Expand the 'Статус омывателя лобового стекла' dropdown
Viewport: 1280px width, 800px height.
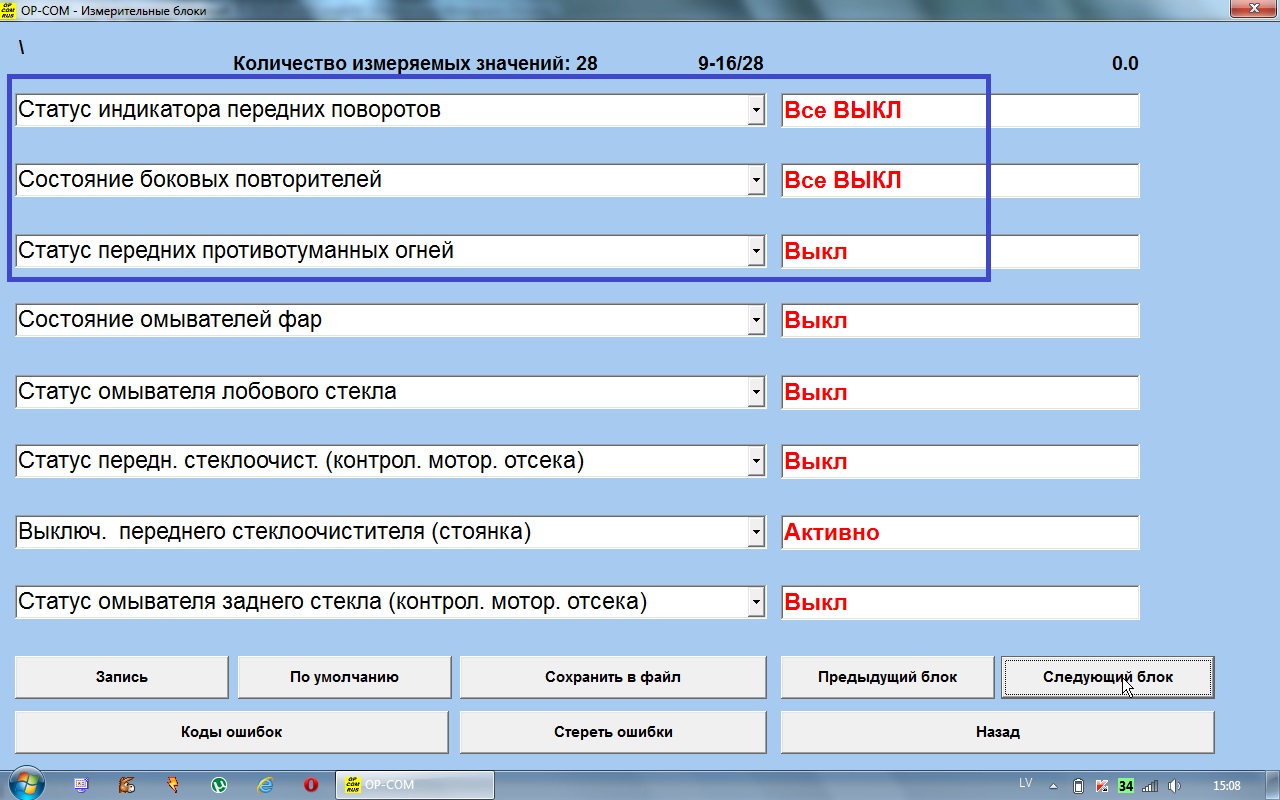[756, 392]
